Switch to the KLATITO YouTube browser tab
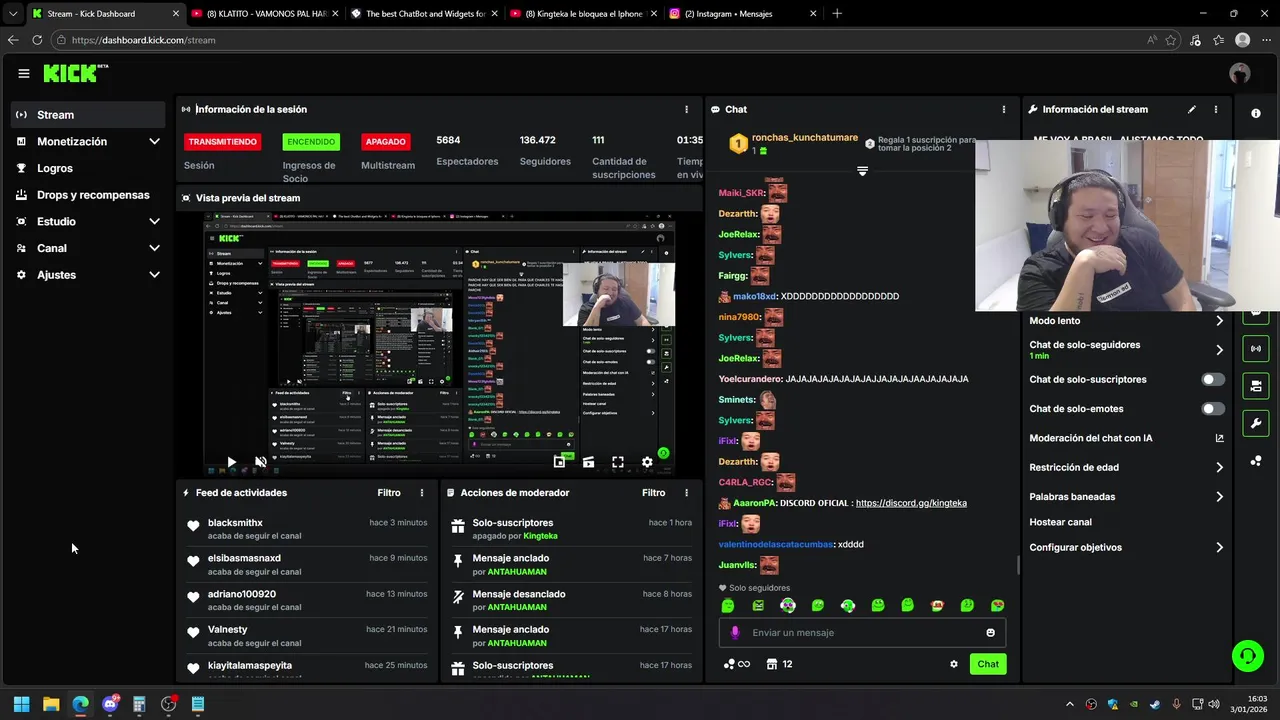Image resolution: width=1280 pixels, height=720 pixels. coord(266,14)
